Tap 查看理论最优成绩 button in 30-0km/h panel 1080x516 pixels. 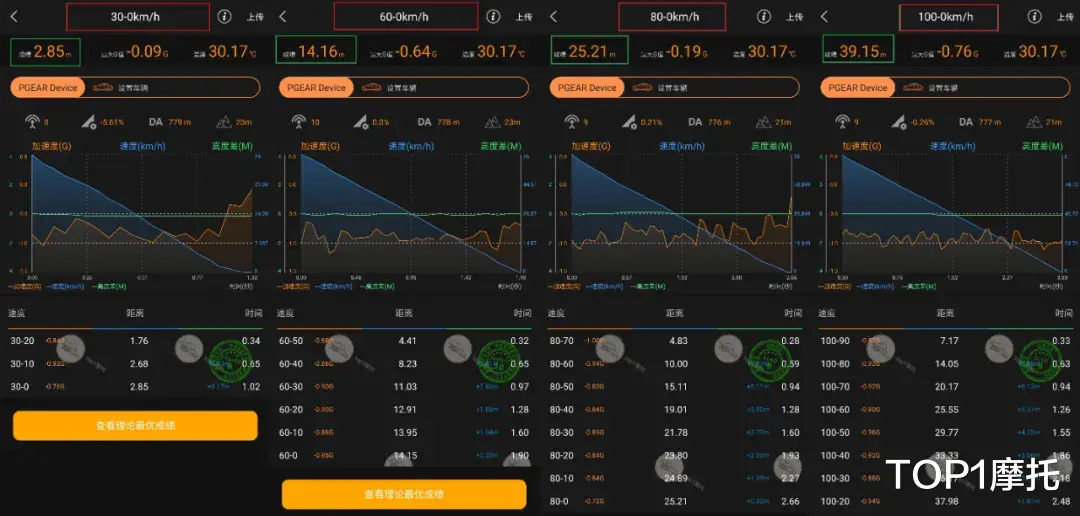(x=135, y=426)
